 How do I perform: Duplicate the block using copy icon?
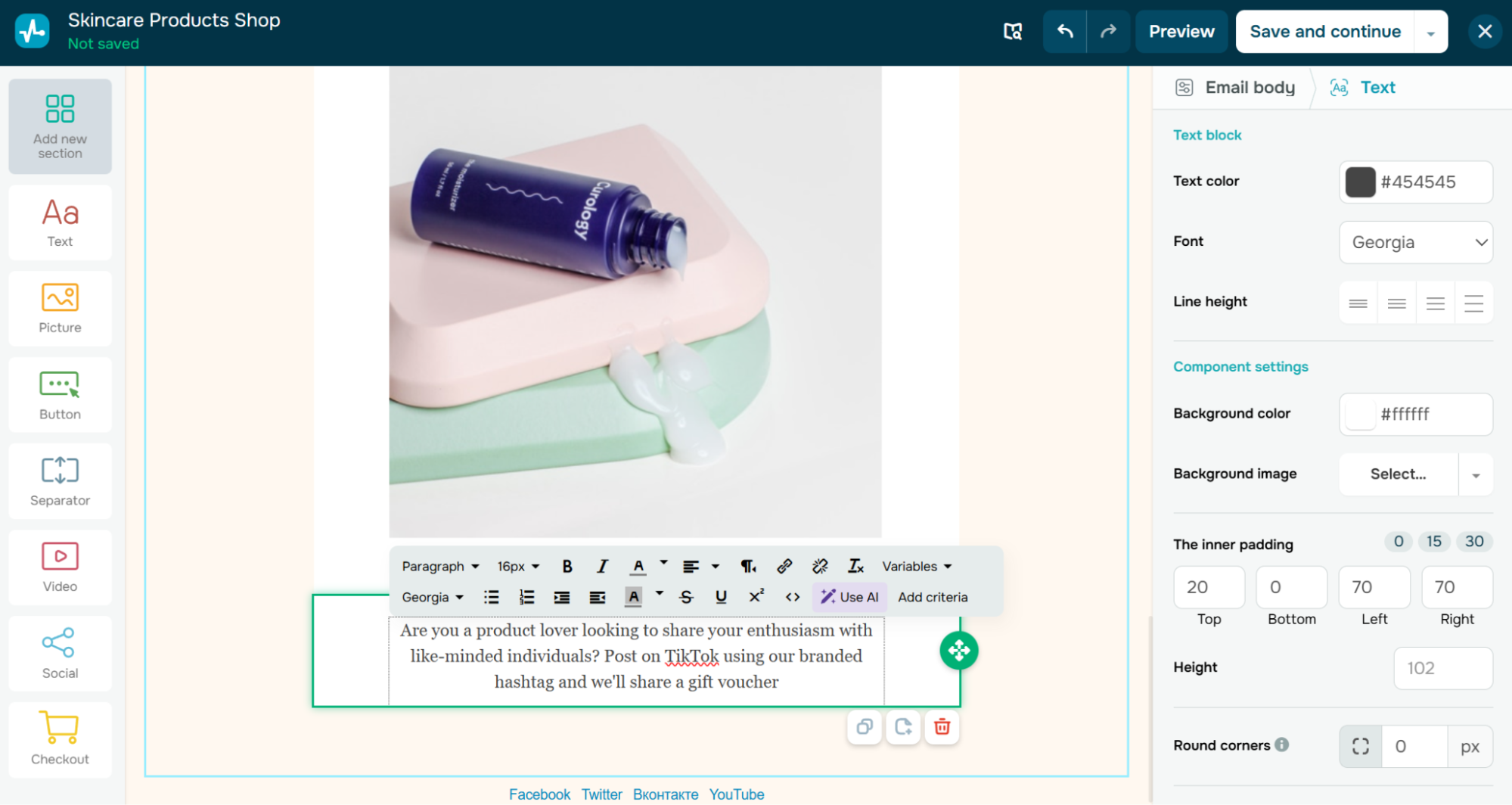865,727
